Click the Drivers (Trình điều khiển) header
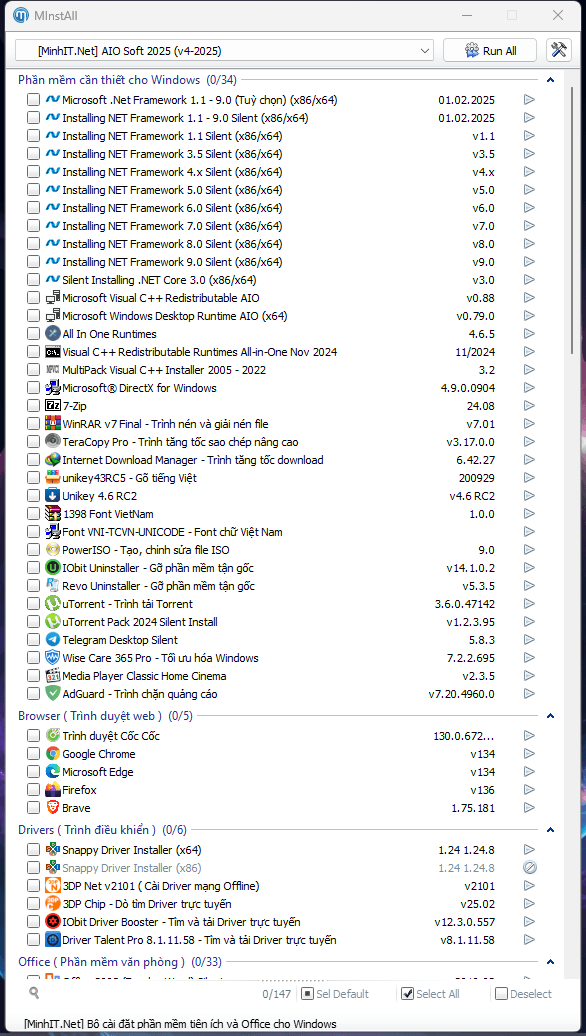The image size is (586, 1036). (x=102, y=830)
